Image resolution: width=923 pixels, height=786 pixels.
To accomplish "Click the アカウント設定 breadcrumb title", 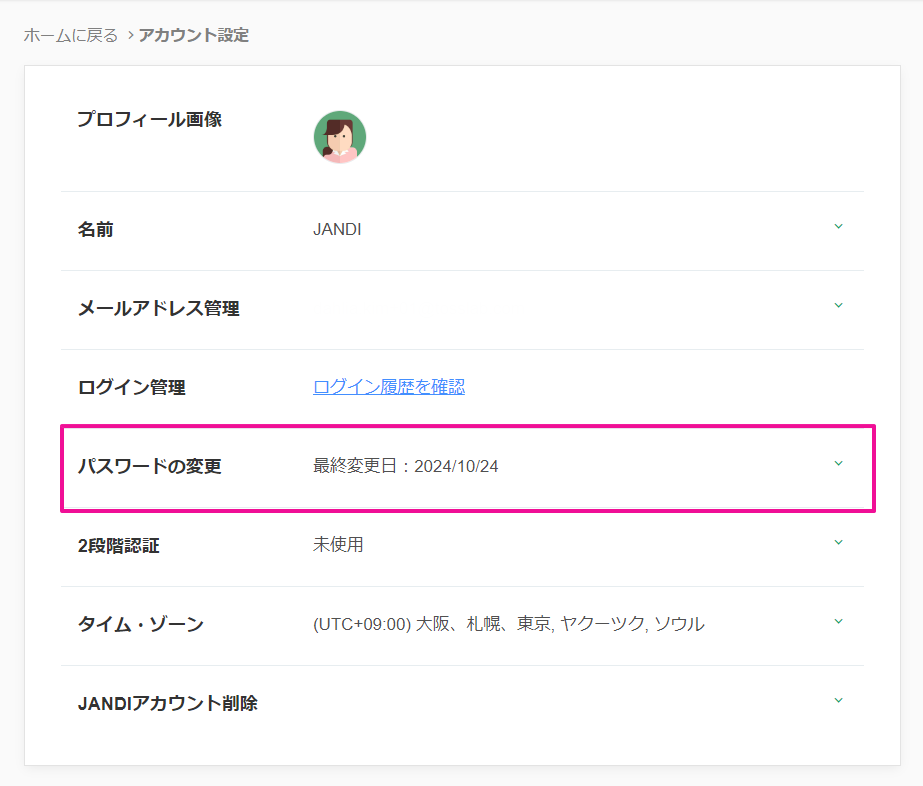I will [x=194, y=36].
